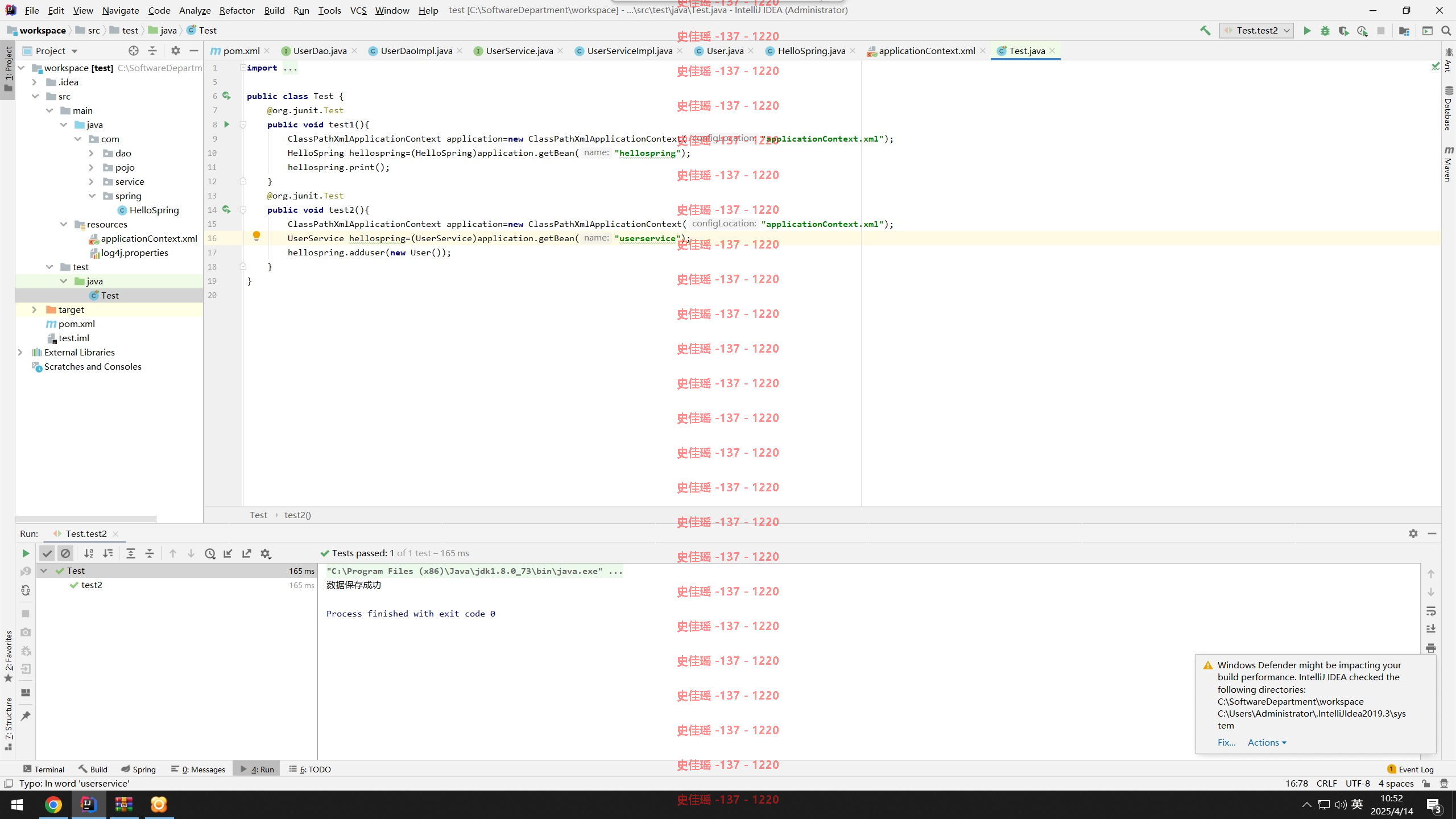Switch to UserServiceImpl.java tab
Image resolution: width=1456 pixels, height=819 pixels.
pyautogui.click(x=629, y=51)
